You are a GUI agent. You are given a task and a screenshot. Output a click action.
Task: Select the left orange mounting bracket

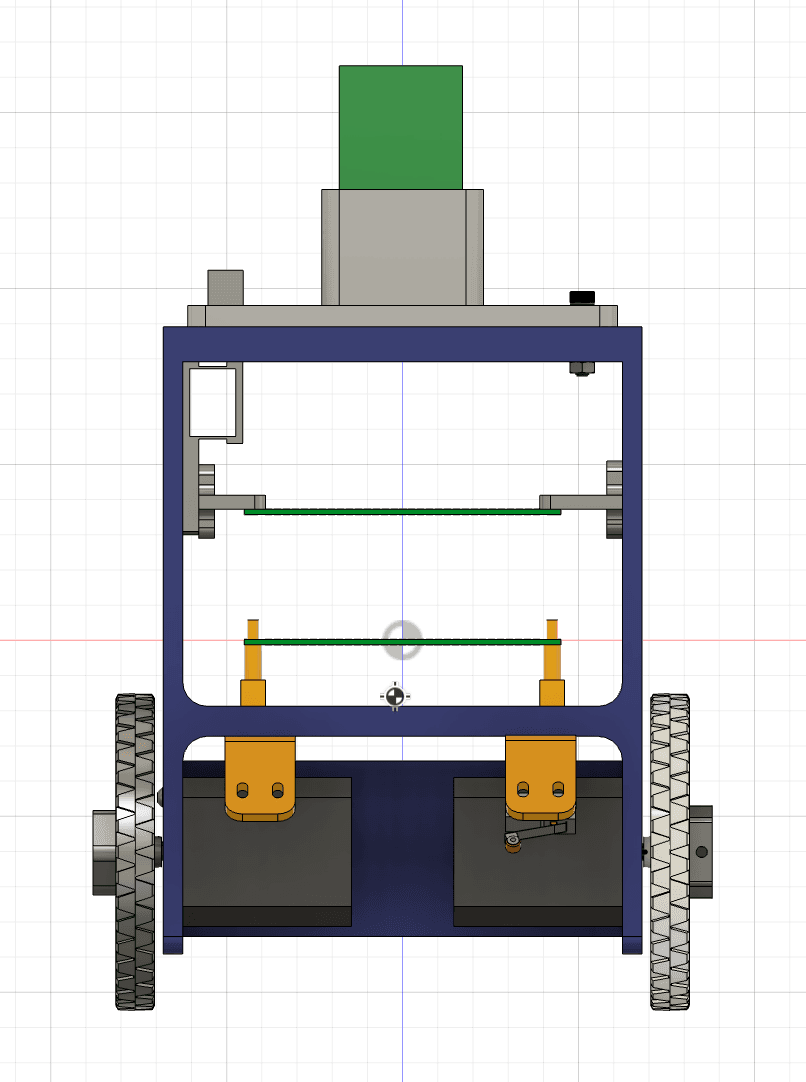(x=260, y=778)
